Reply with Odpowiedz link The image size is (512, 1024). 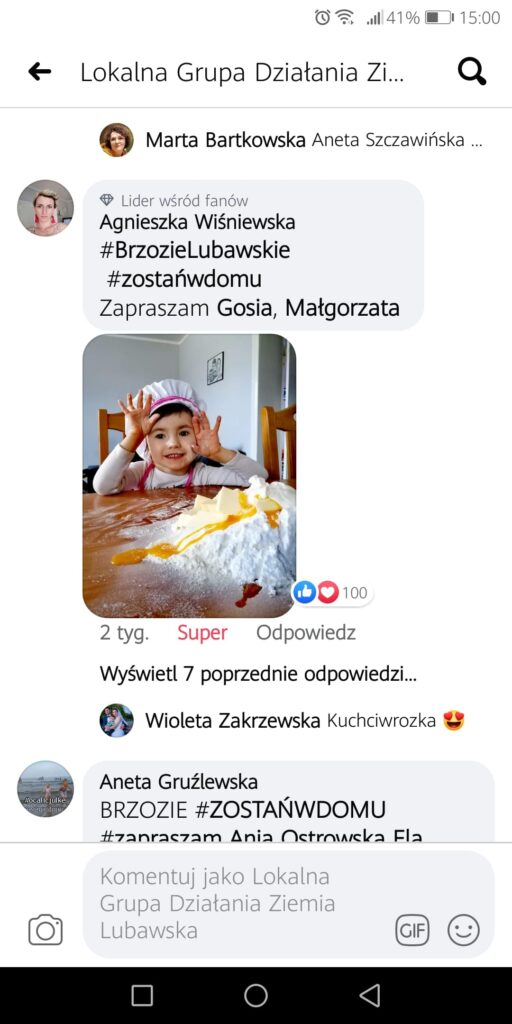[x=306, y=632]
